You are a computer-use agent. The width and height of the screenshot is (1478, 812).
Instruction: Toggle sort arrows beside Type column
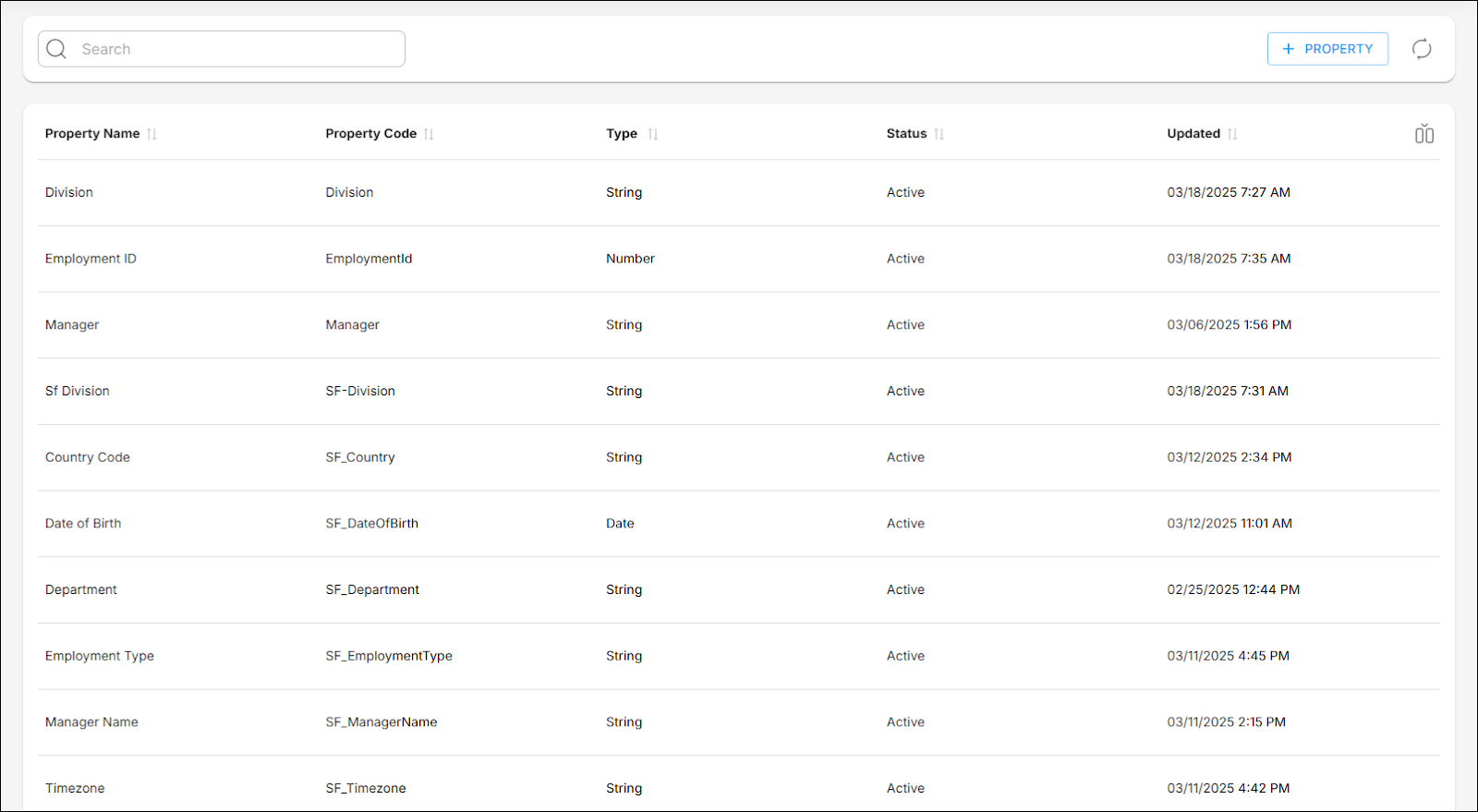coord(653,134)
